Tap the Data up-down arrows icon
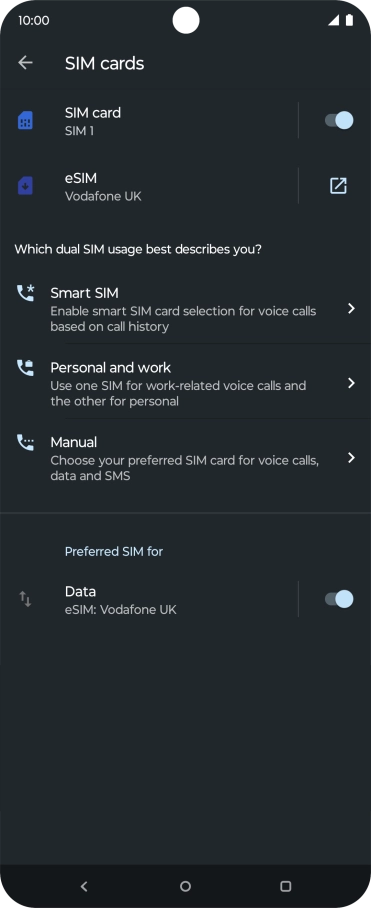Viewport: 371px width, 908px height. click(25, 599)
